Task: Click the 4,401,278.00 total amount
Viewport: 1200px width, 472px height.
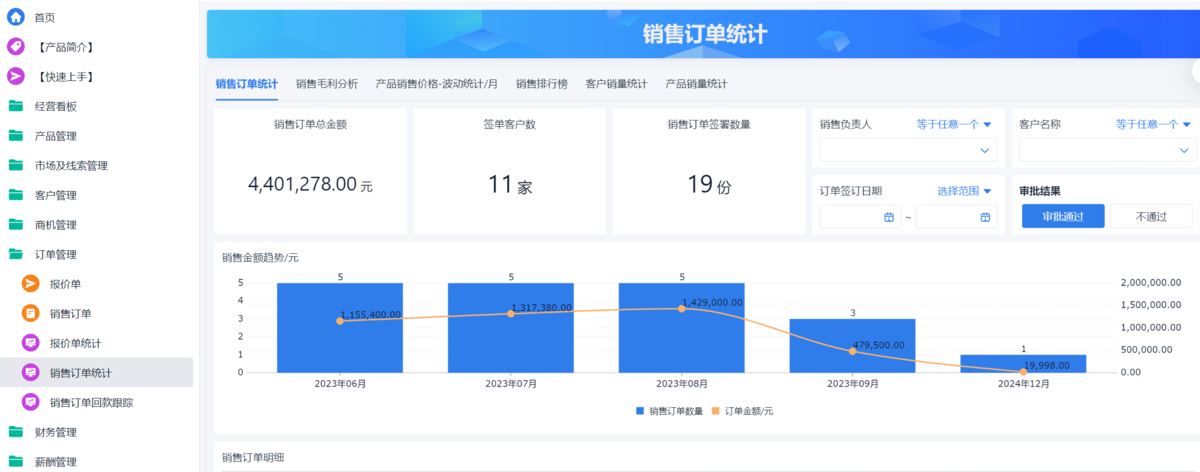Action: pyautogui.click(x=303, y=184)
